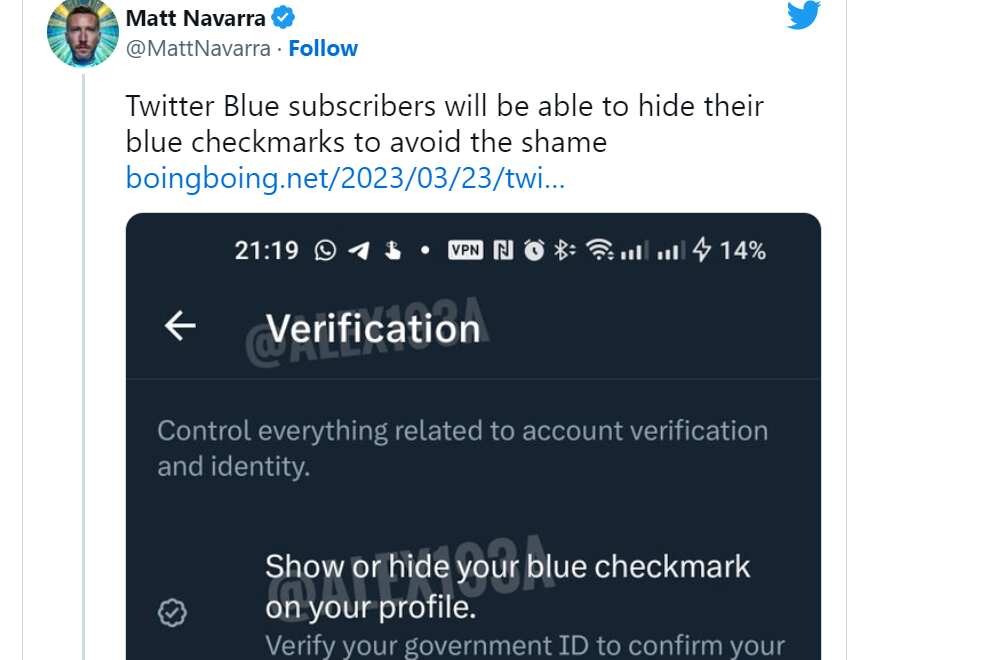Select the Twitter bird logo

pos(803,16)
